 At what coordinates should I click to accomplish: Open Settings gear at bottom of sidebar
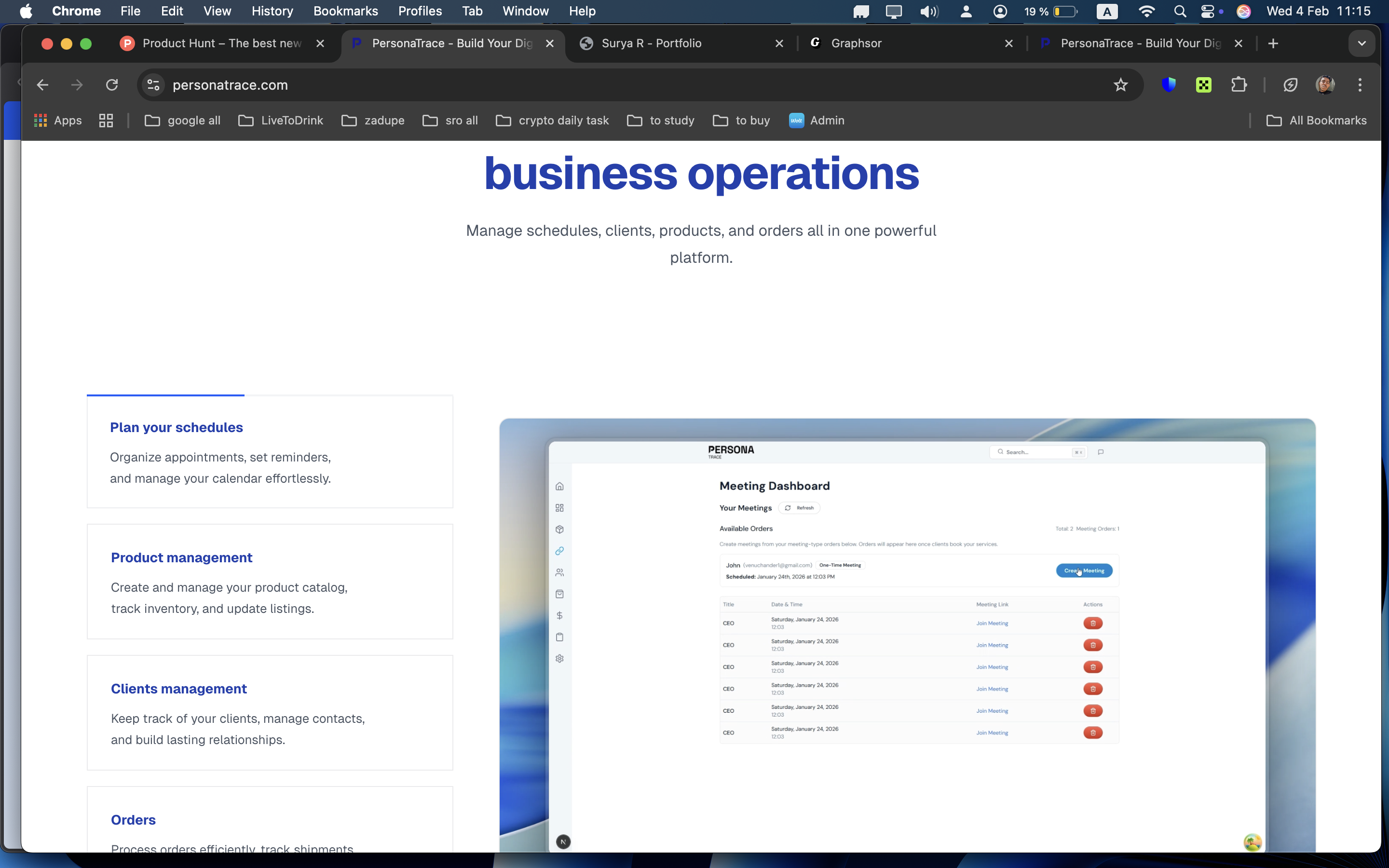point(559,658)
